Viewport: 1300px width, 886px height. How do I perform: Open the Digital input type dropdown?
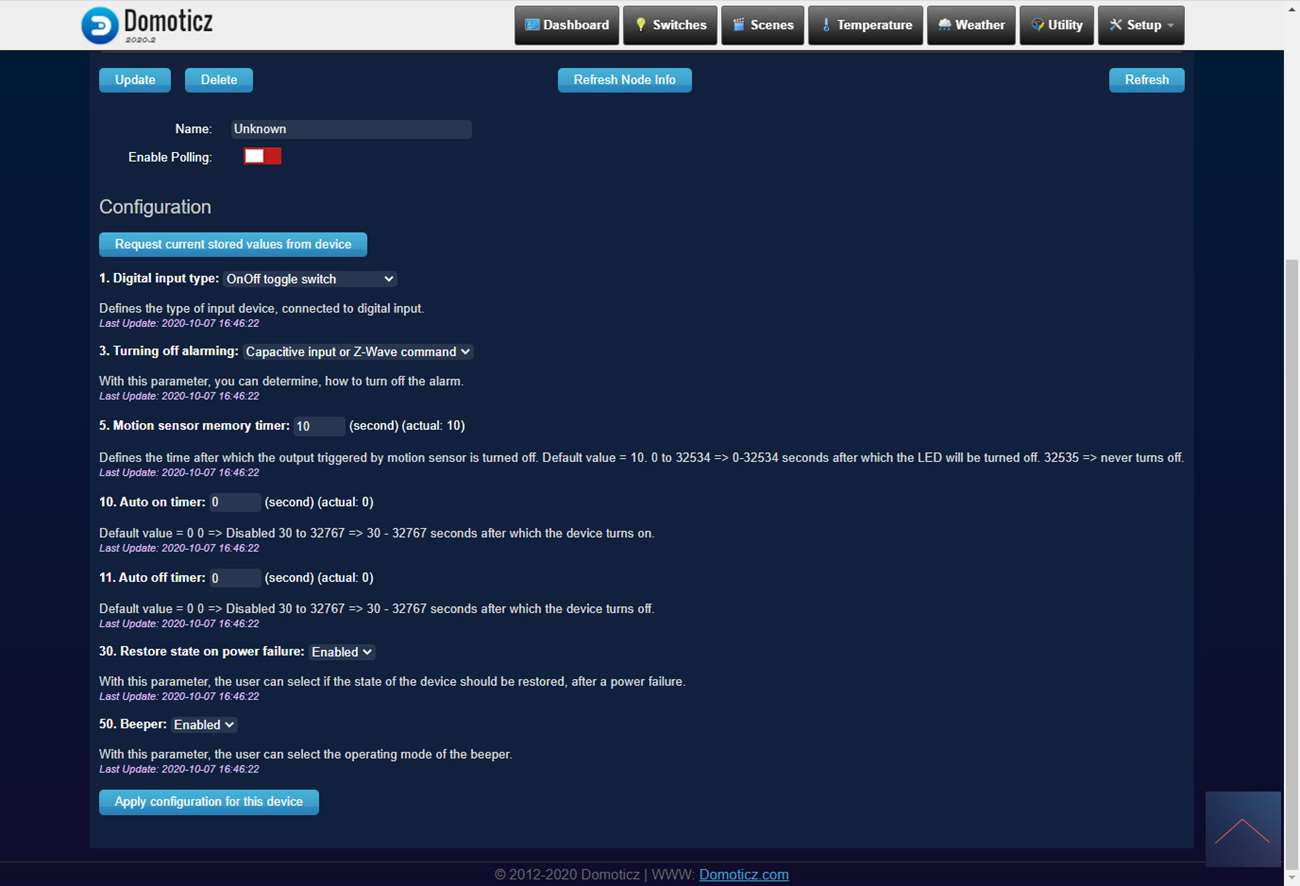tap(310, 279)
